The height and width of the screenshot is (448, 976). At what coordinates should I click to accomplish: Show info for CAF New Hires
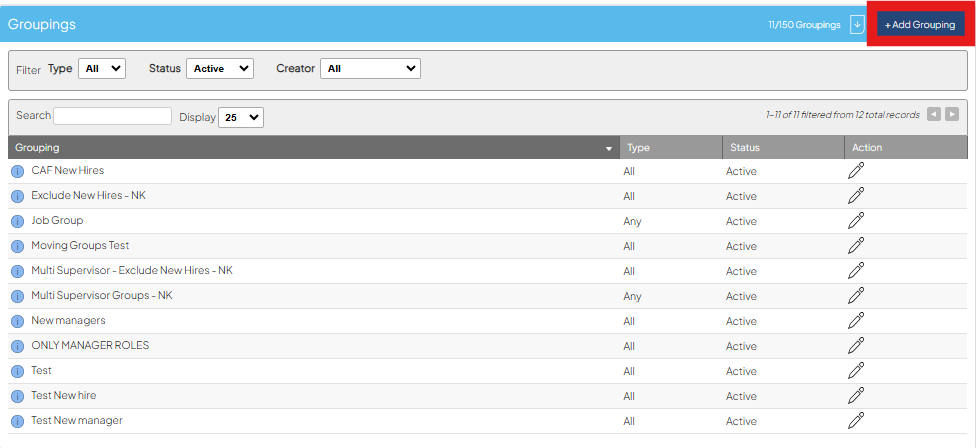(x=17, y=171)
